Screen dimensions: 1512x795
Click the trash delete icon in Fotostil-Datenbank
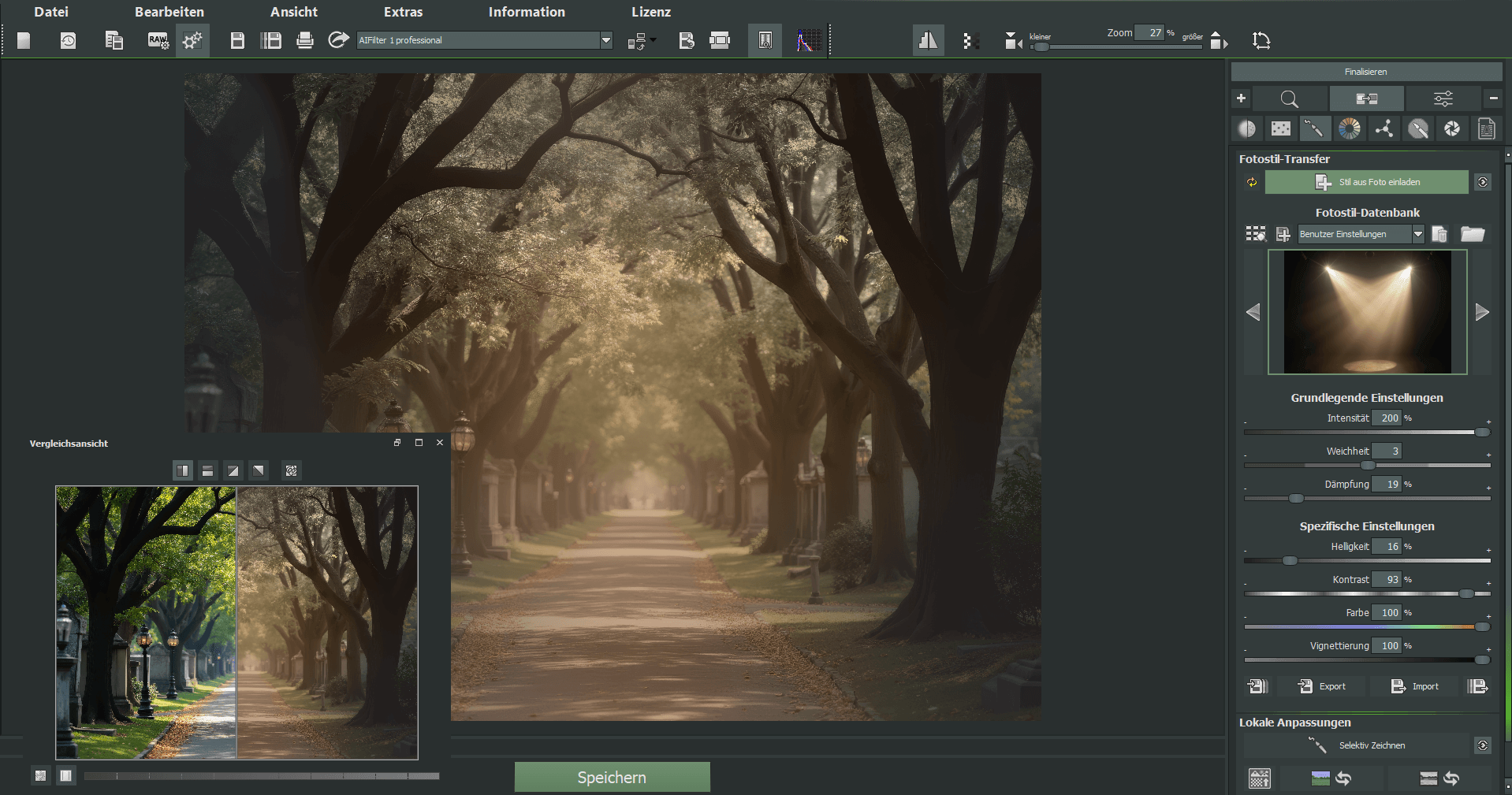tap(1439, 234)
